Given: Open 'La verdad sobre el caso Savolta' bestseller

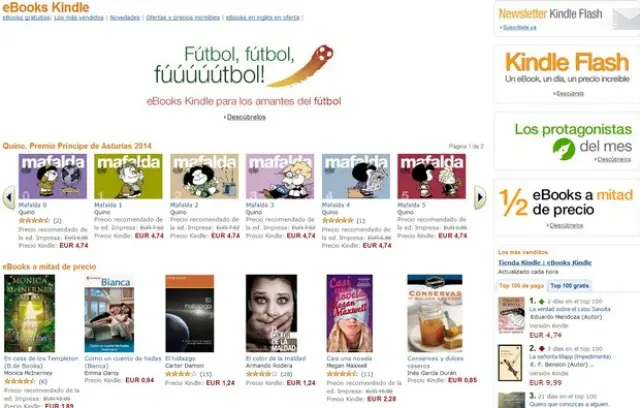Looking at the screenshot, I should point(570,309).
